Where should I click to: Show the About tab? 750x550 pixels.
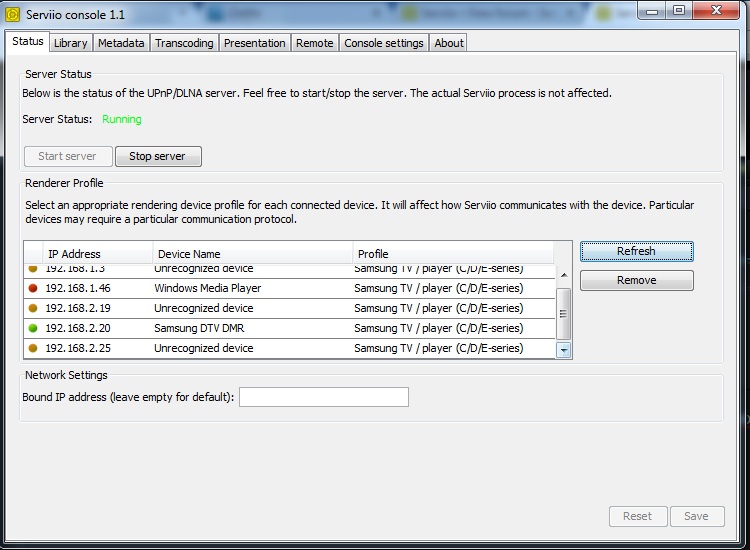coord(449,43)
